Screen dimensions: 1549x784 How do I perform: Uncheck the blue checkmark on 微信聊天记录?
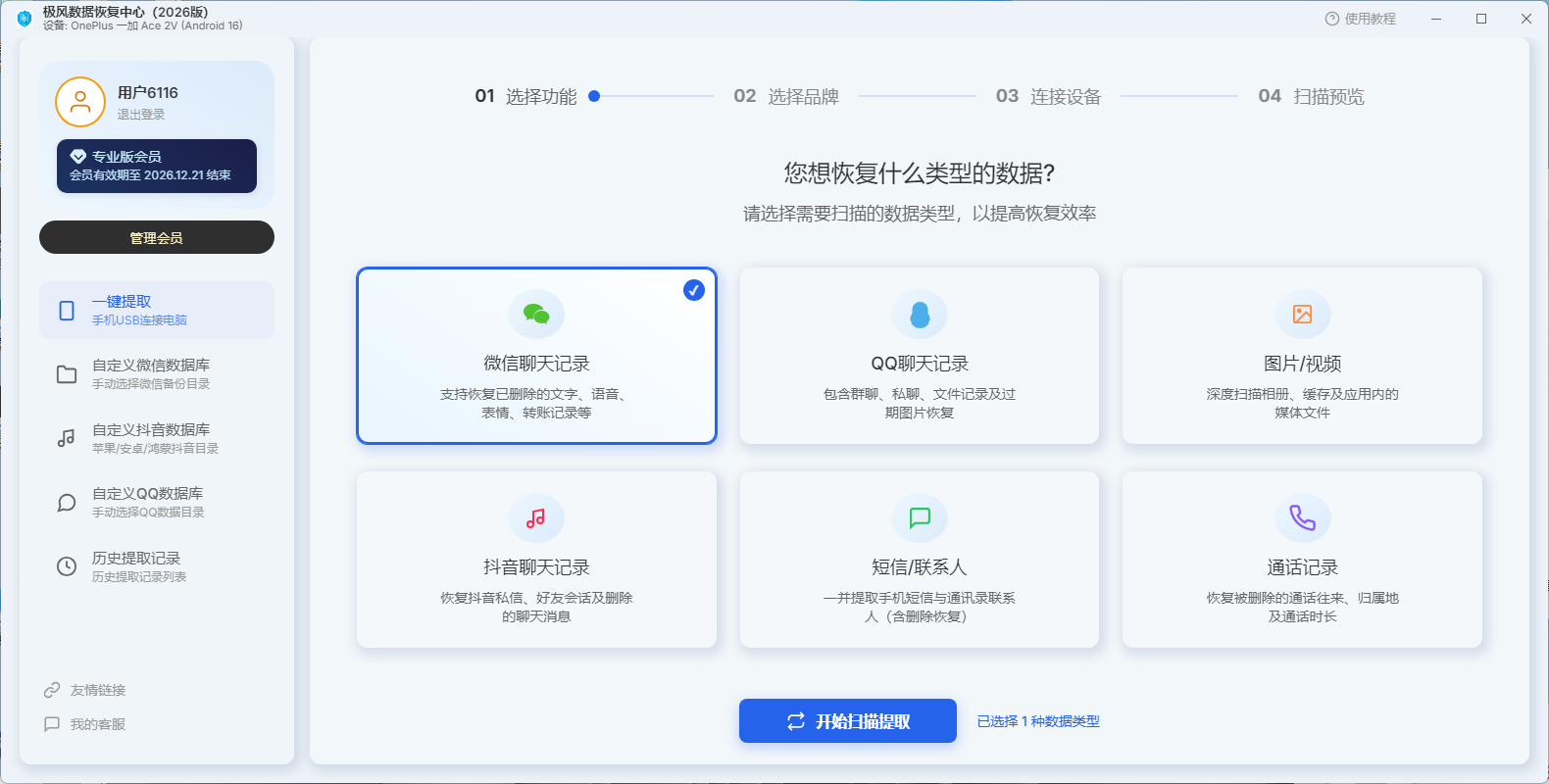coord(694,290)
